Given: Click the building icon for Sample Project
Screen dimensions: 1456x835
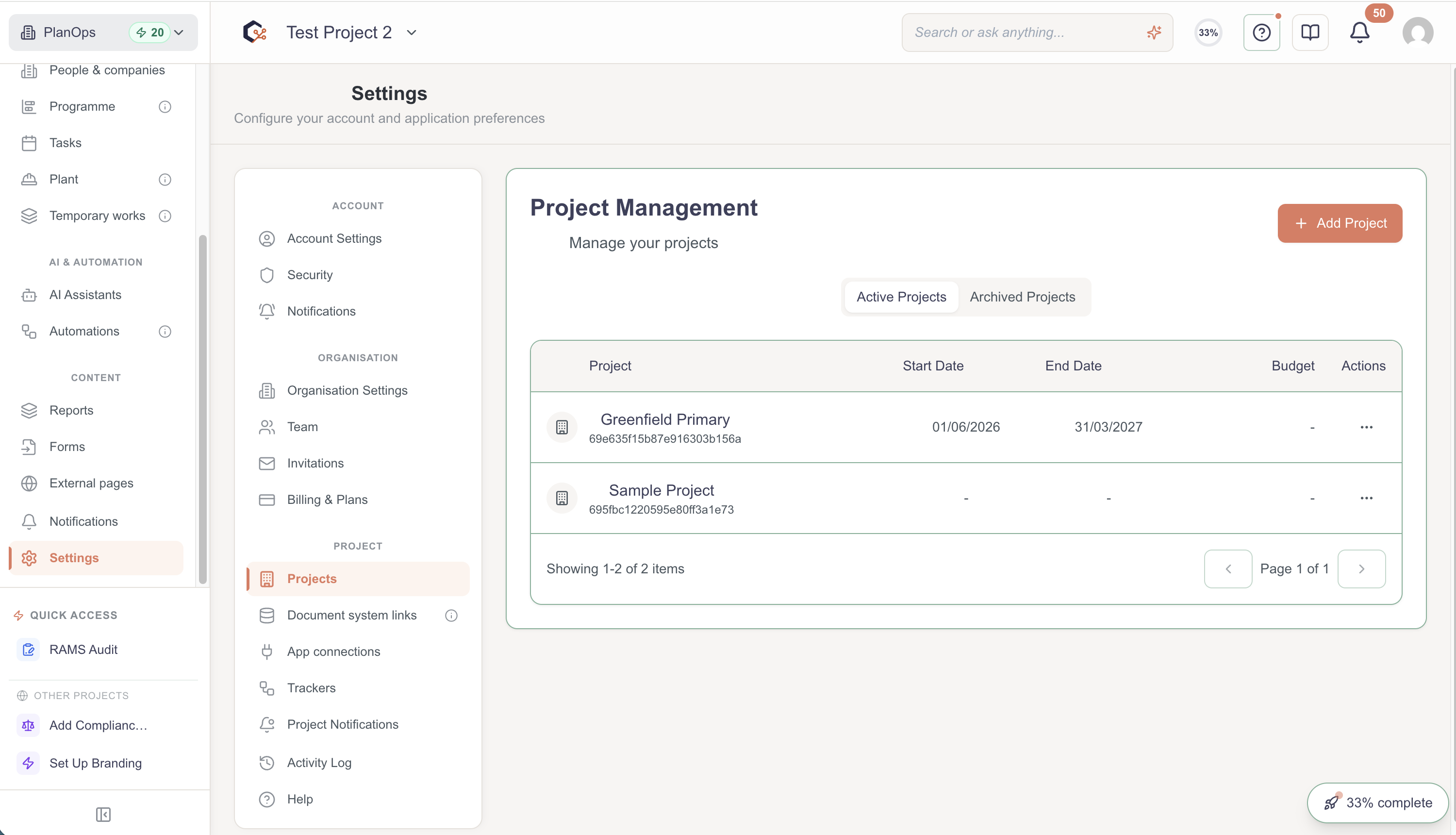Looking at the screenshot, I should pyautogui.click(x=562, y=499).
